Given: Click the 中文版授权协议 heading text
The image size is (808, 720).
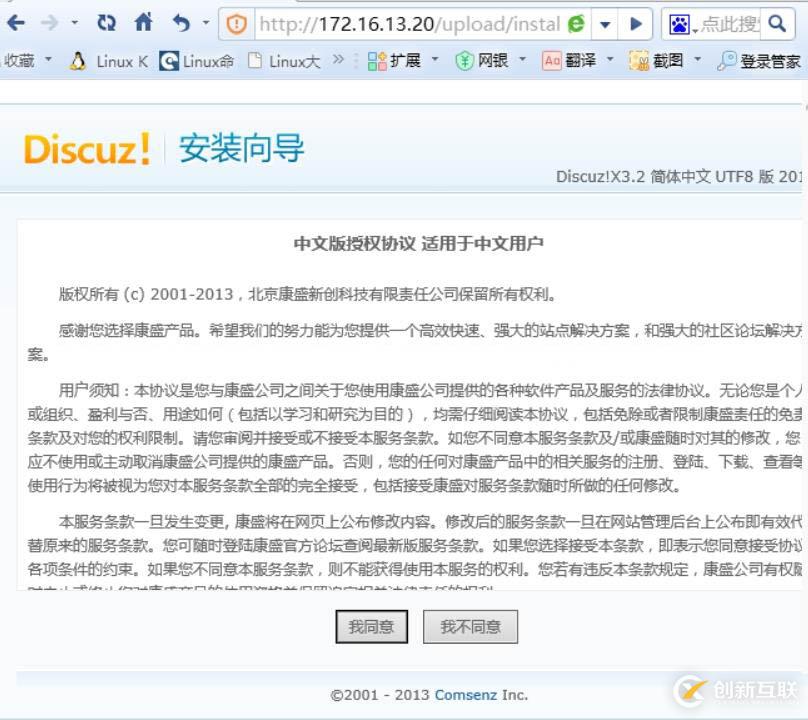Looking at the screenshot, I should coord(355,244).
